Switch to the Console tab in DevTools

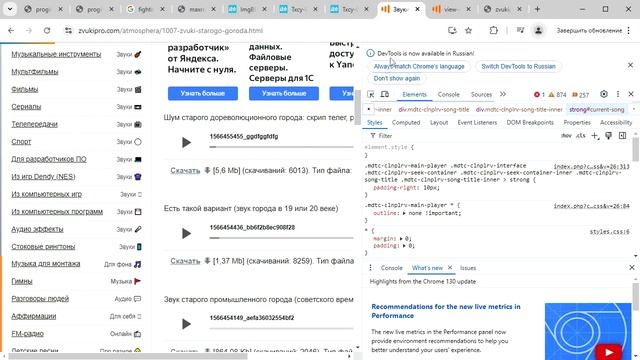click(x=449, y=94)
